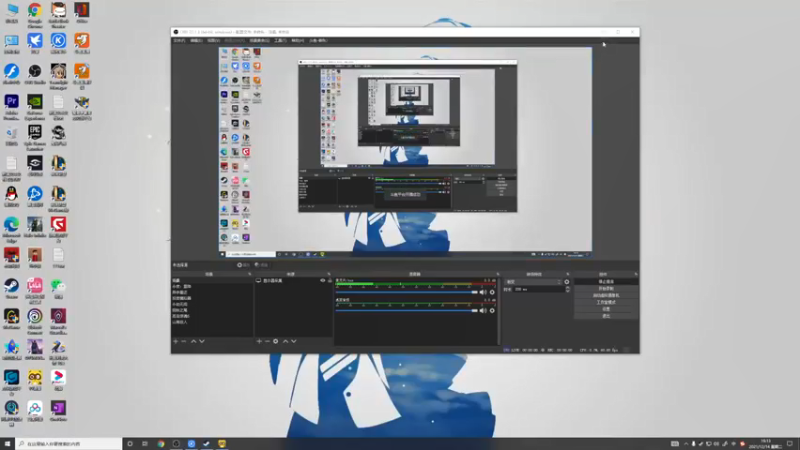
Task: Click inside the OBS preview canvas
Action: coord(405,152)
